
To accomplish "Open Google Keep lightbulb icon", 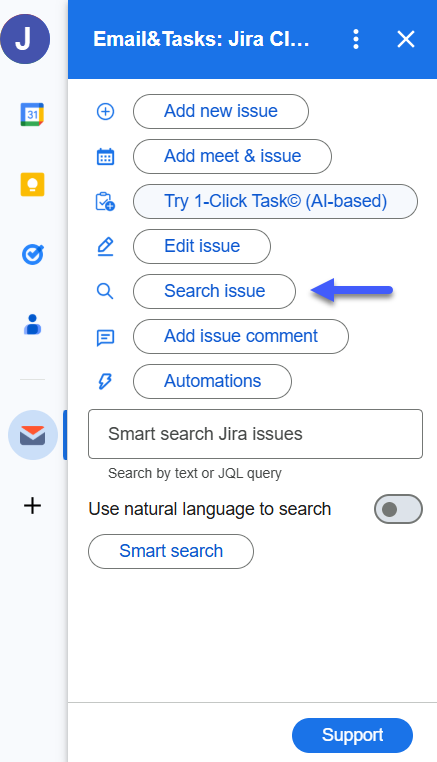I will (x=32, y=184).
